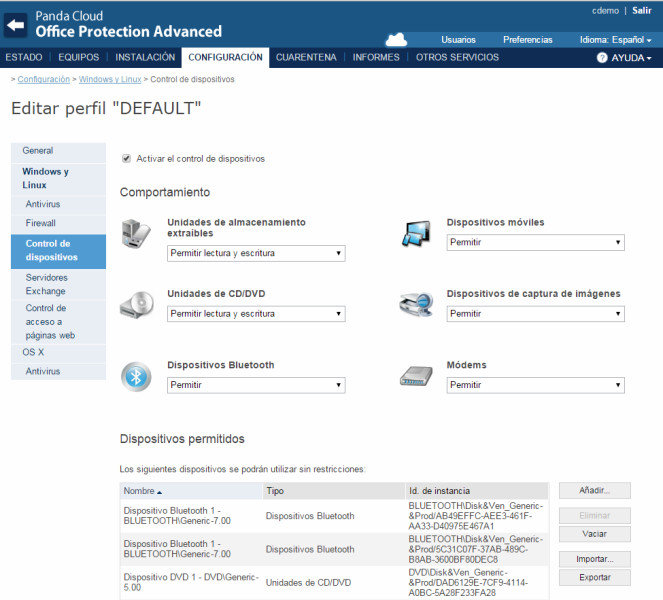The image size is (663, 600).
Task: Select the Dispositivo DVD 1 row name
Action: point(191,582)
